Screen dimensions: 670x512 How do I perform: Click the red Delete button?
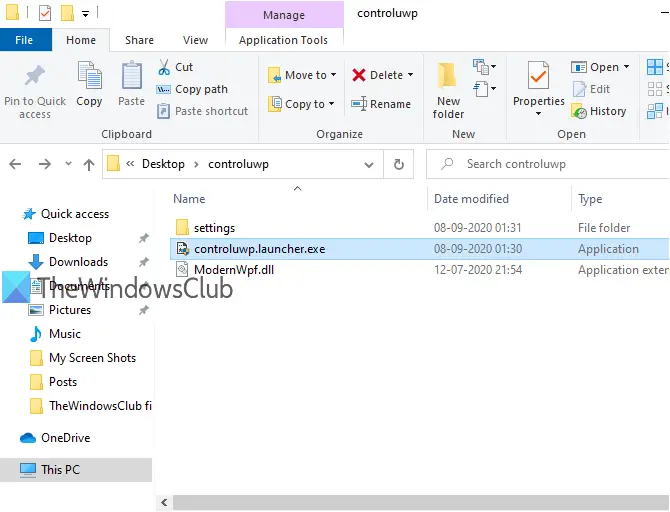pyautogui.click(x=377, y=75)
